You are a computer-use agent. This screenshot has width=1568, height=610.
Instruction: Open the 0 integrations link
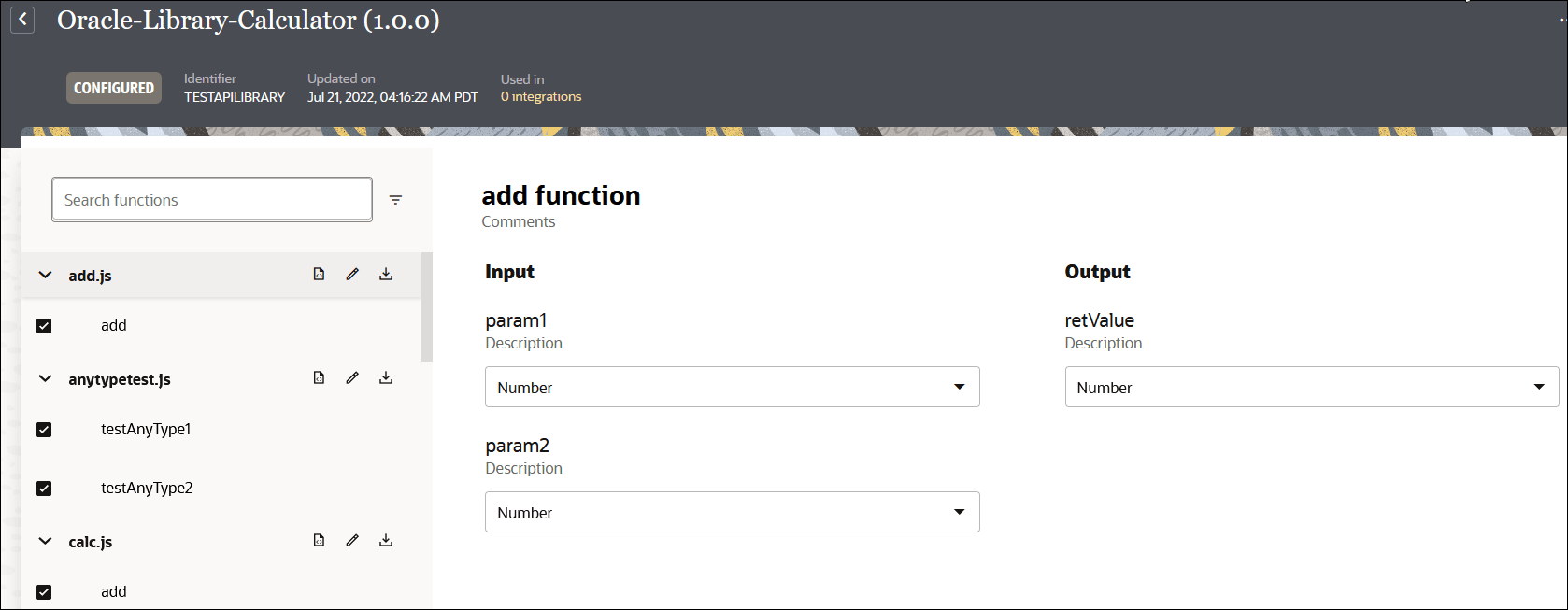(541, 96)
